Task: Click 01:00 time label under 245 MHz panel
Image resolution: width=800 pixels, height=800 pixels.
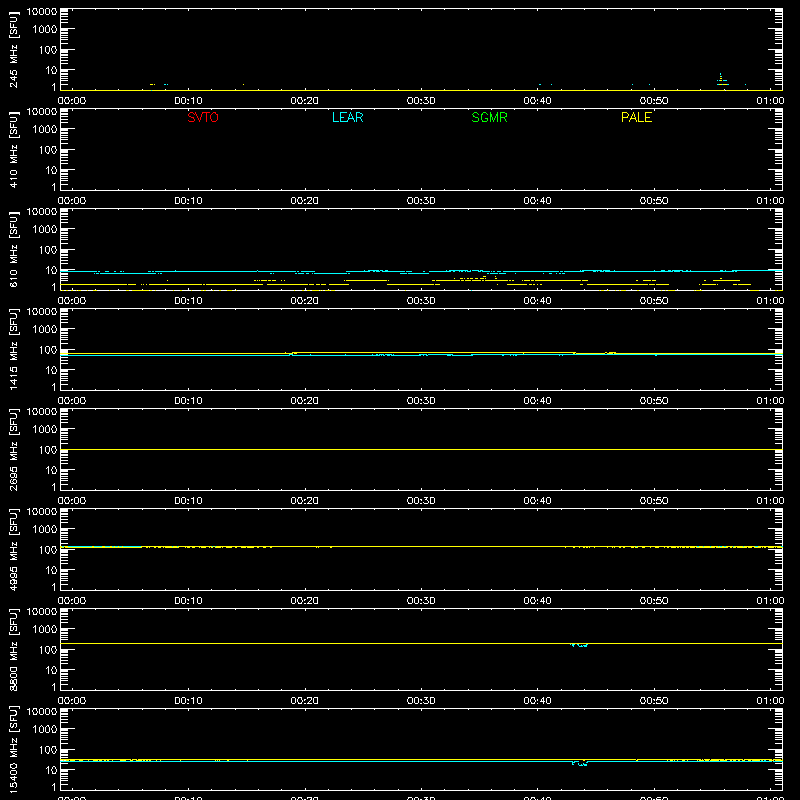Action: (x=770, y=101)
